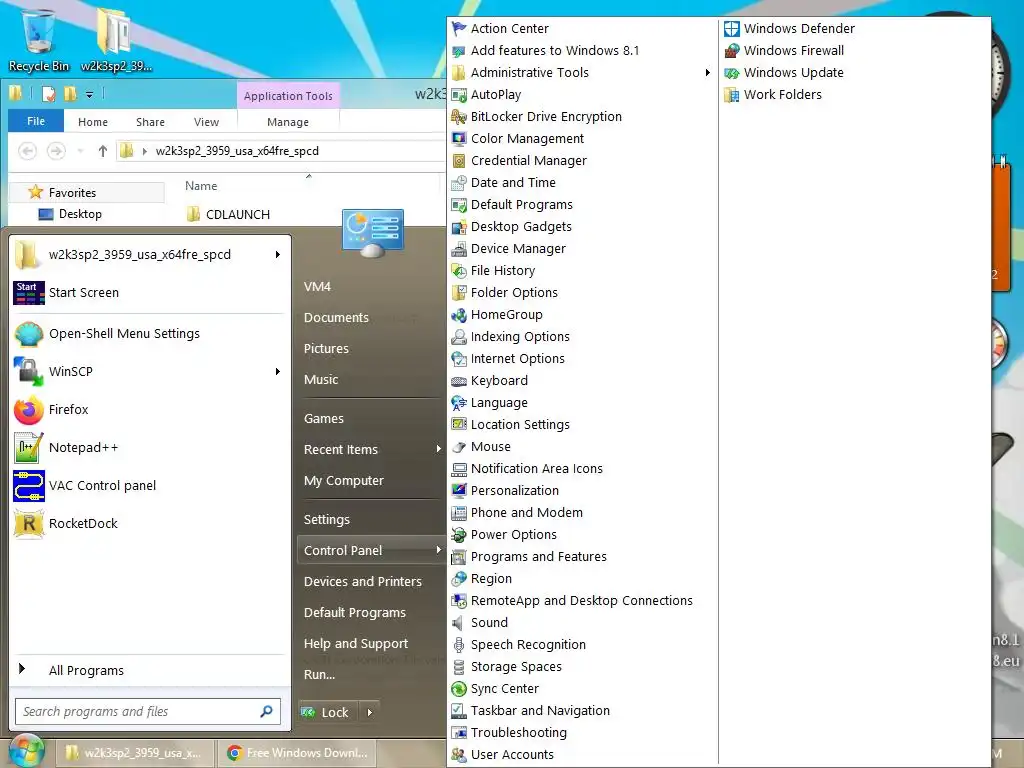Open the File tab in Explorer

coord(36,121)
